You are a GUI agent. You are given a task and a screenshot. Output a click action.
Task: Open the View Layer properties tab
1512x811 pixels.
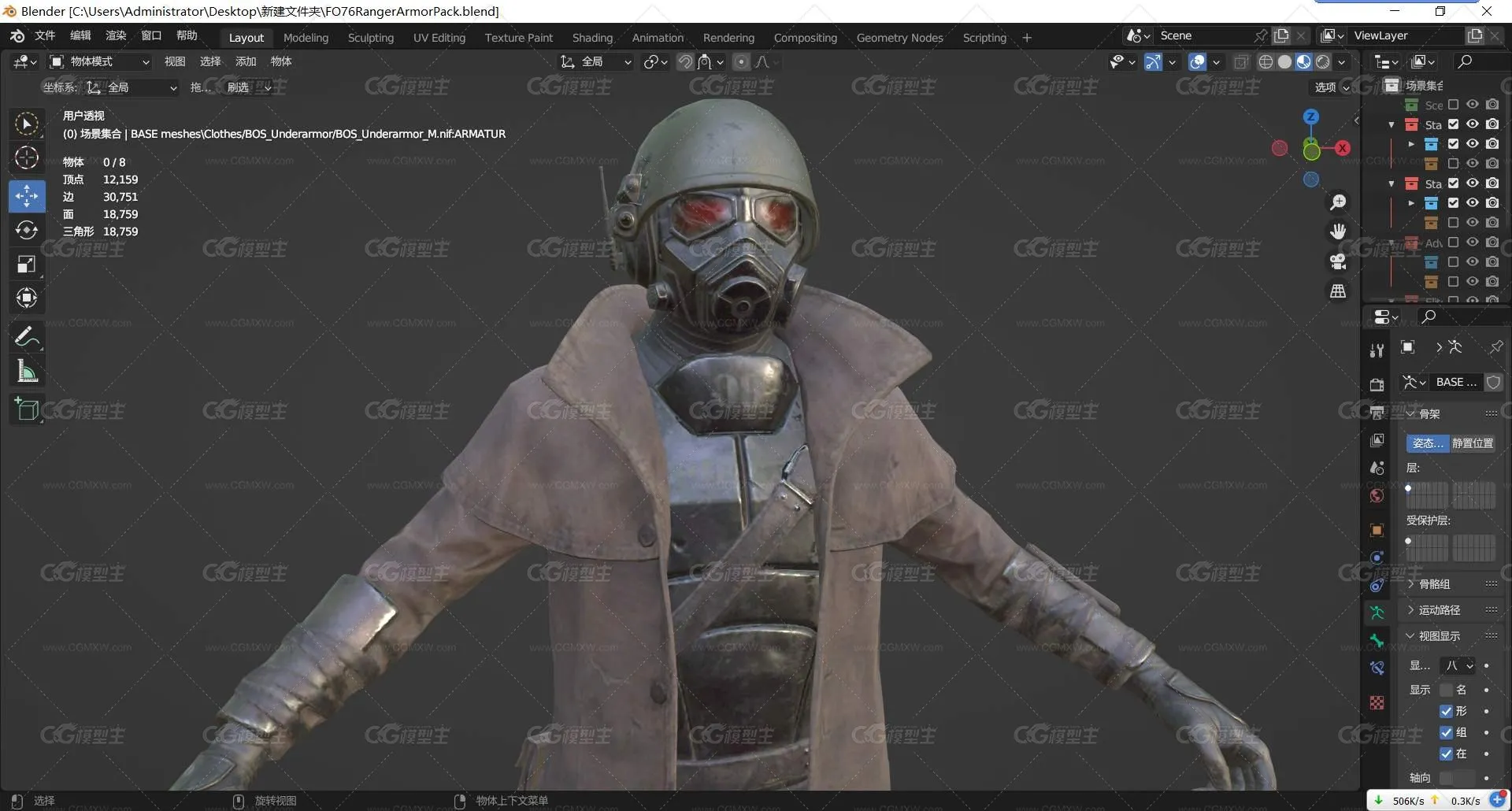(x=1377, y=440)
